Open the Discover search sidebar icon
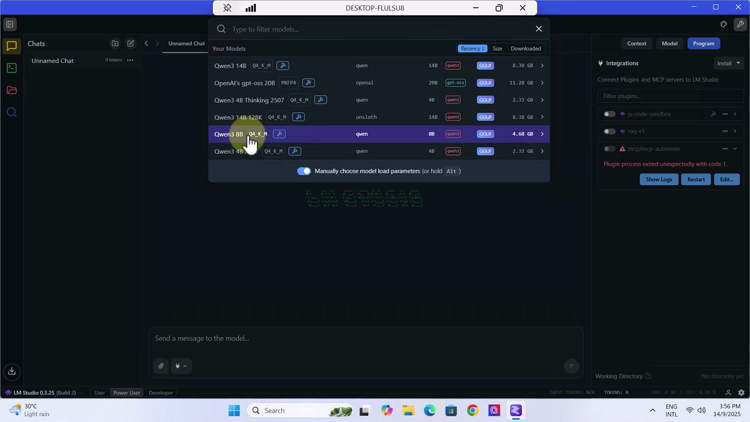The width and height of the screenshot is (750, 422). [11, 112]
